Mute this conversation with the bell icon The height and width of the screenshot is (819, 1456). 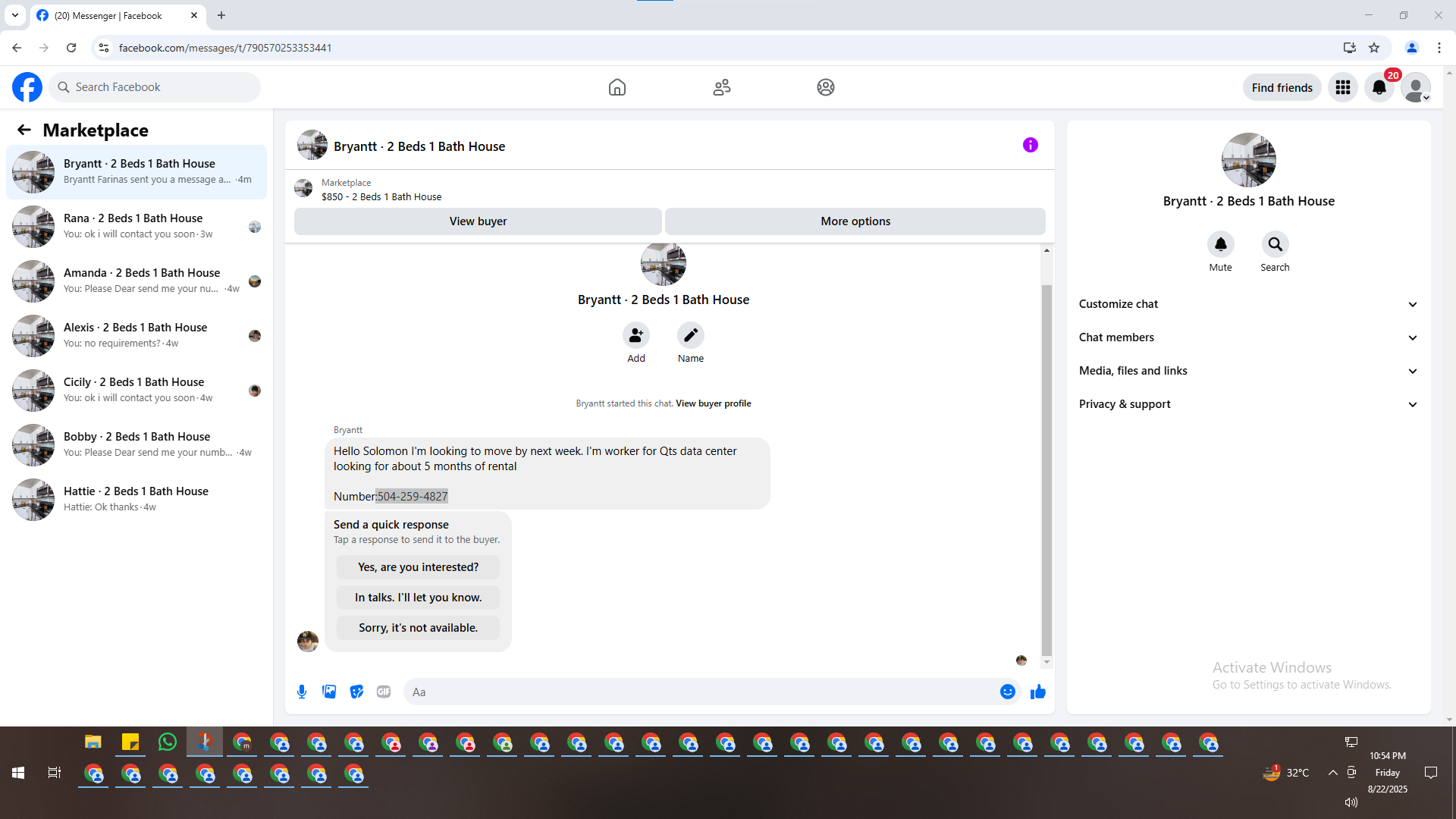[1220, 244]
